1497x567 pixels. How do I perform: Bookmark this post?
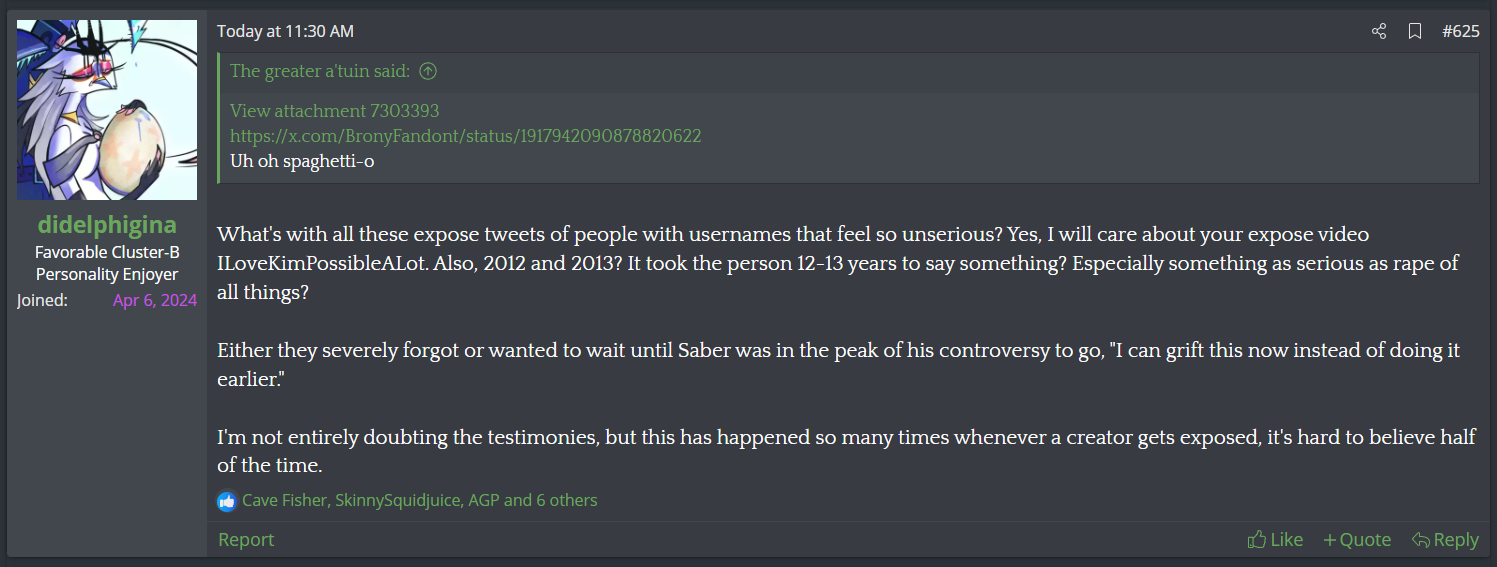pos(1415,32)
